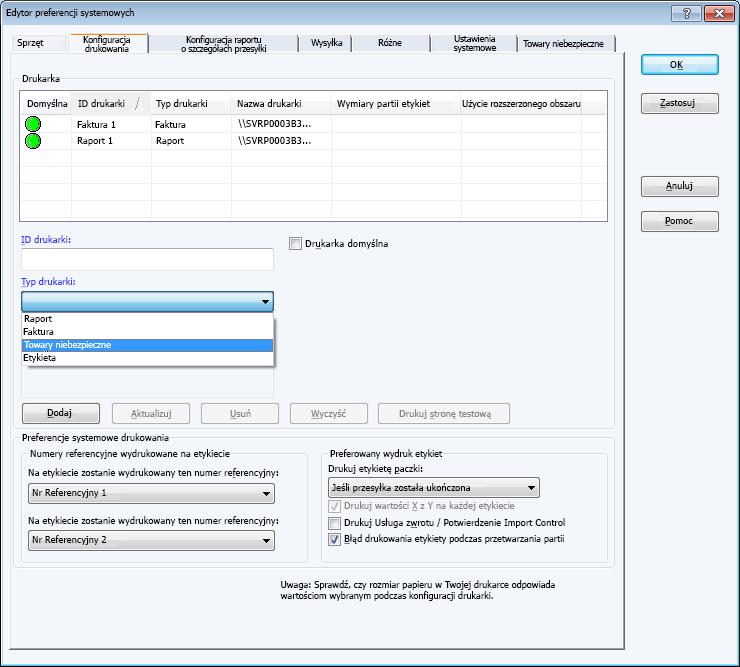This screenshot has width=740, height=667.
Task: Close the Edytor preferencji systemowych window
Action: pyautogui.click(x=719, y=13)
